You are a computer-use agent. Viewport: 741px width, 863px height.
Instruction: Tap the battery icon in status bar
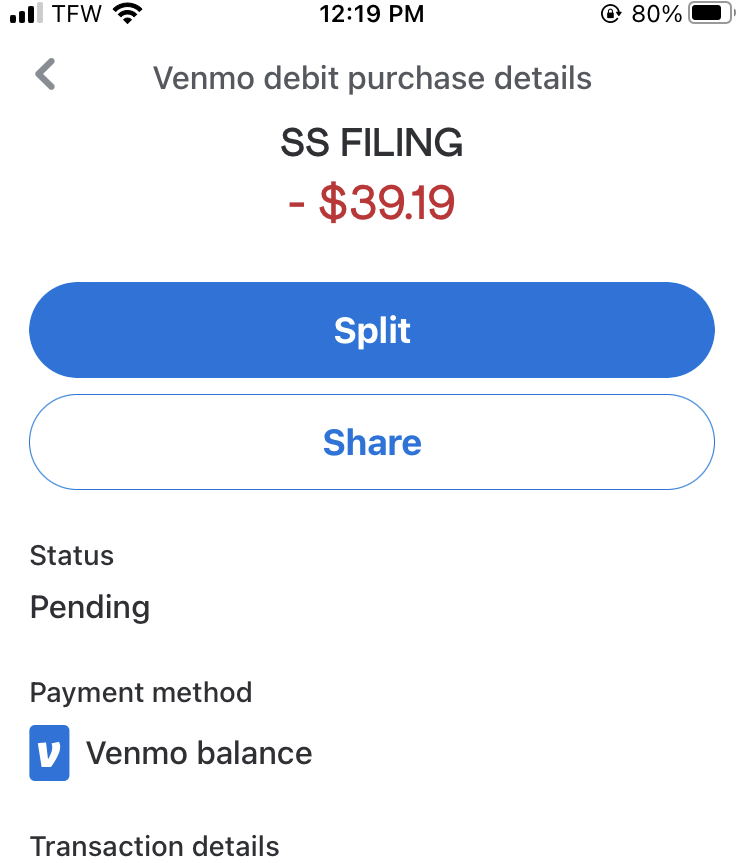coord(712,13)
